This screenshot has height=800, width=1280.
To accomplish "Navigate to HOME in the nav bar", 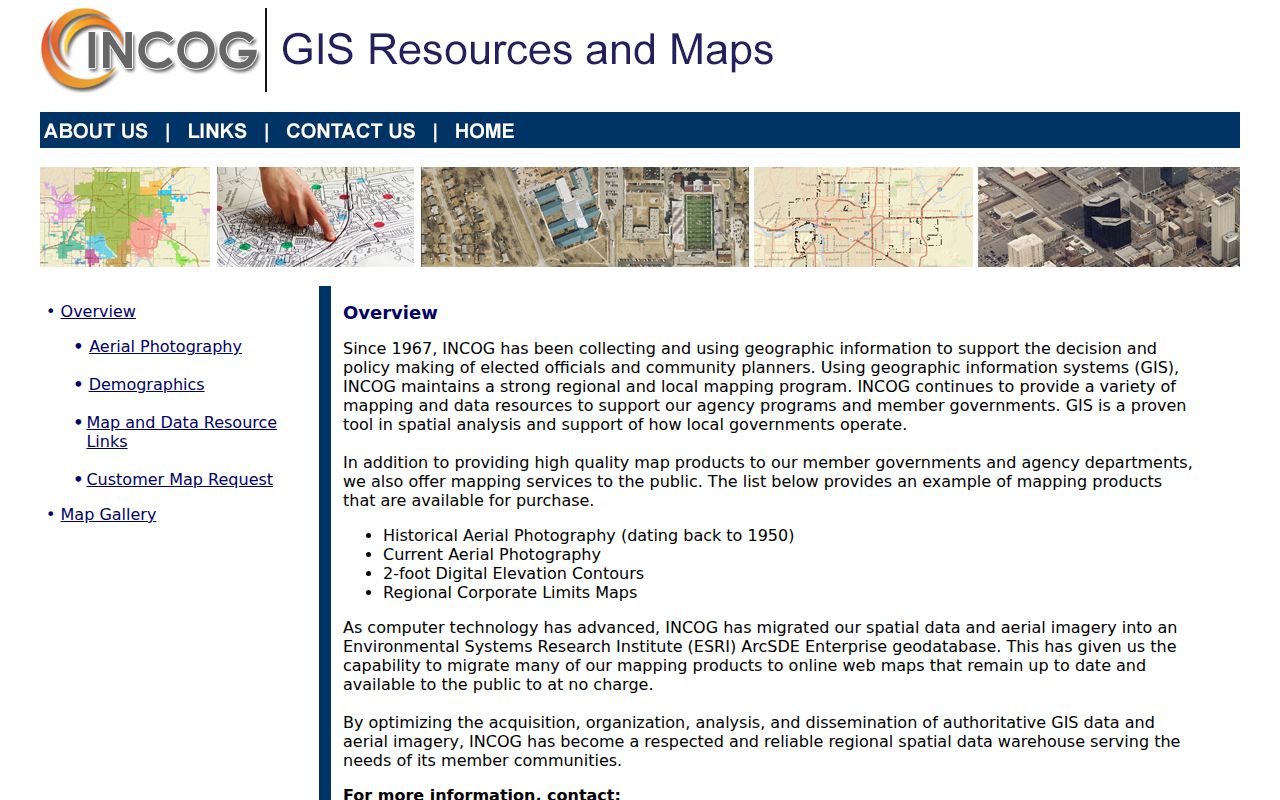I will pyautogui.click(x=484, y=131).
